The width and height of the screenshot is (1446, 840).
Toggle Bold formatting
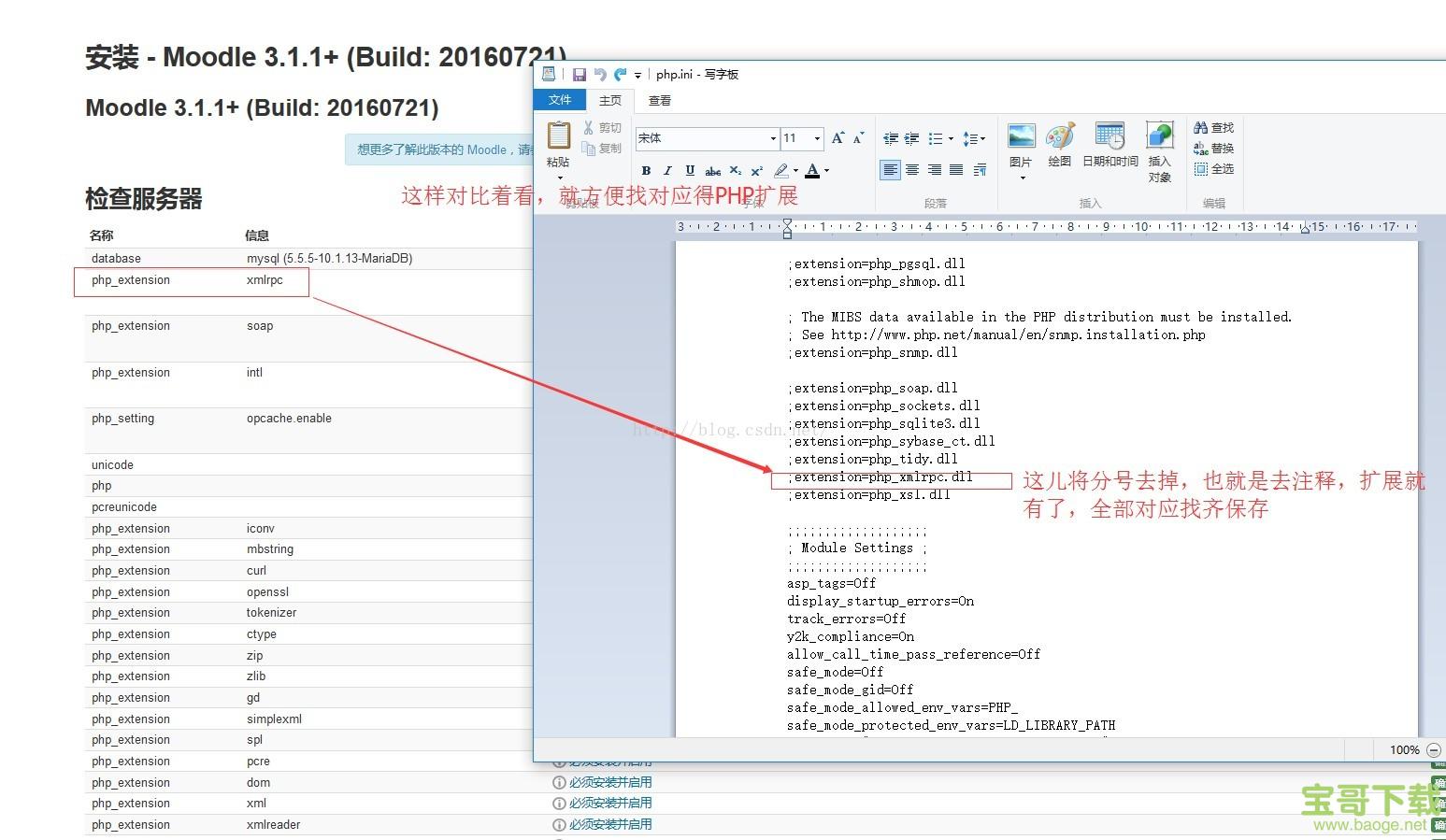coord(646,170)
